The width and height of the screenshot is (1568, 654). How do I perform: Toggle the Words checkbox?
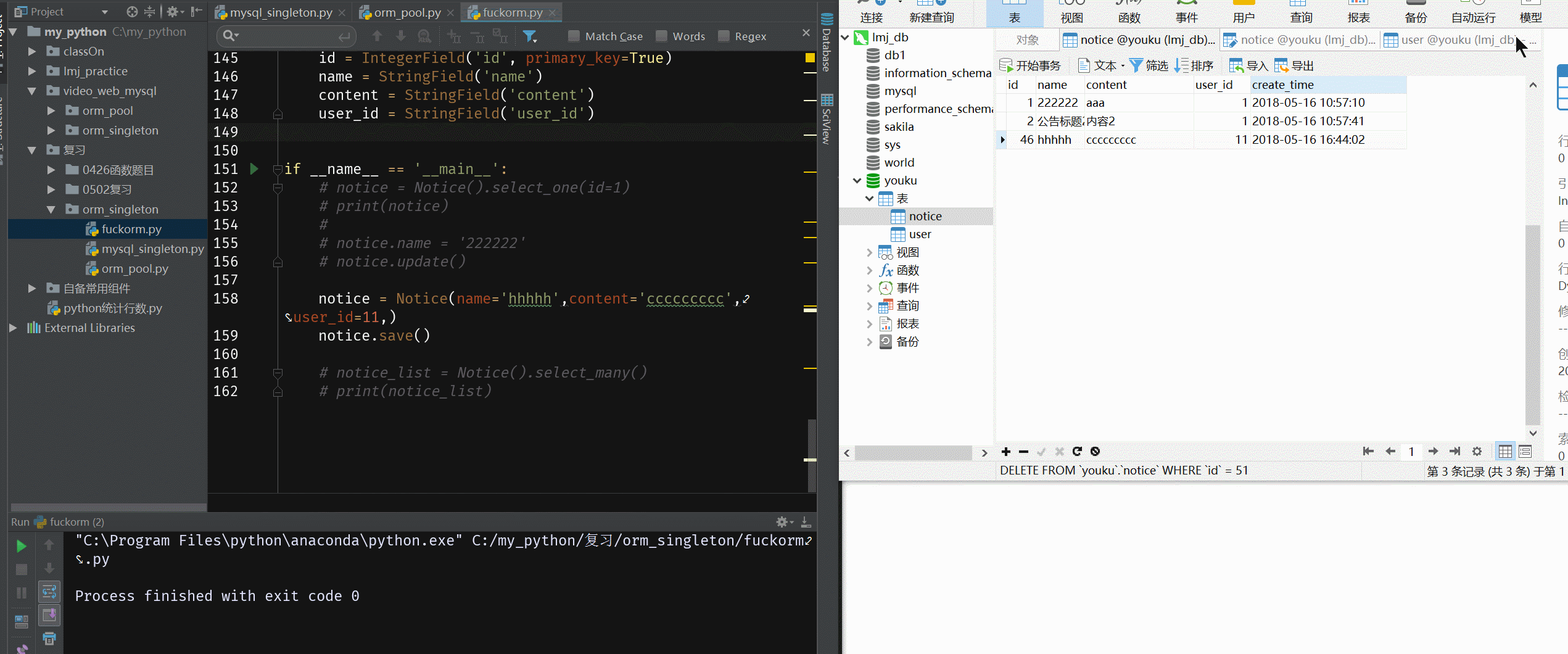(x=661, y=36)
